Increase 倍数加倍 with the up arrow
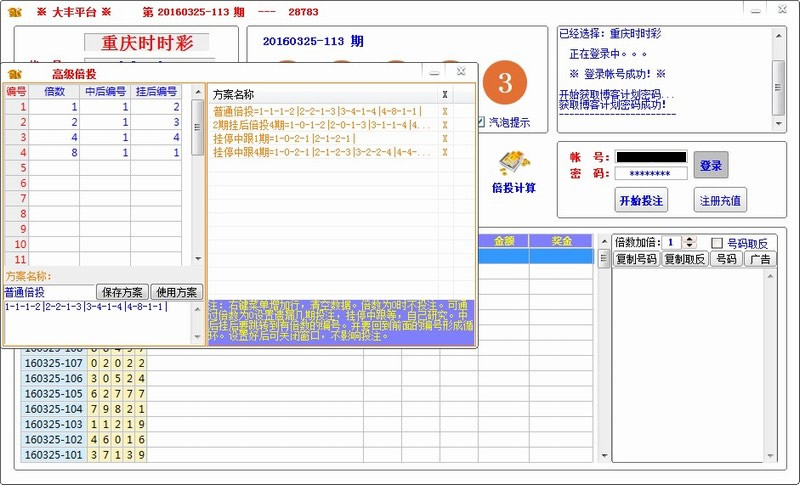The height and width of the screenshot is (485, 800). pos(690,240)
